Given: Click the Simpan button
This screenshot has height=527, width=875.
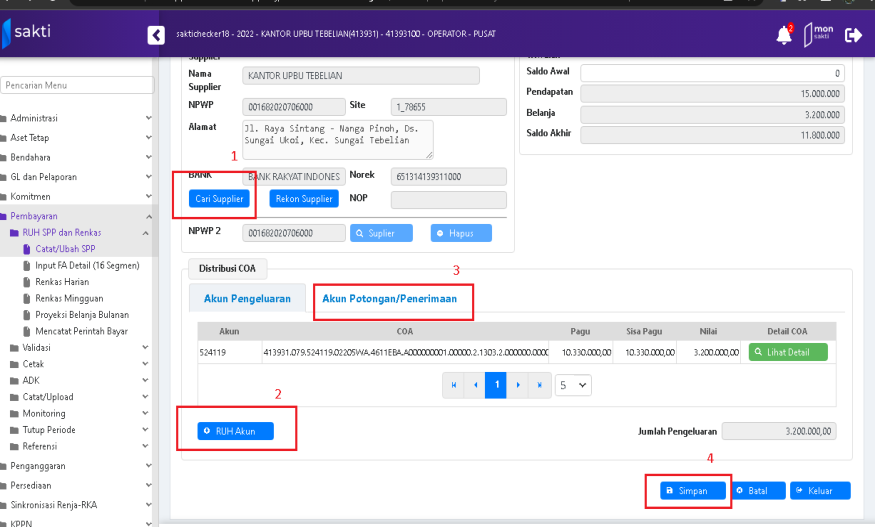Looking at the screenshot, I should [692, 491].
